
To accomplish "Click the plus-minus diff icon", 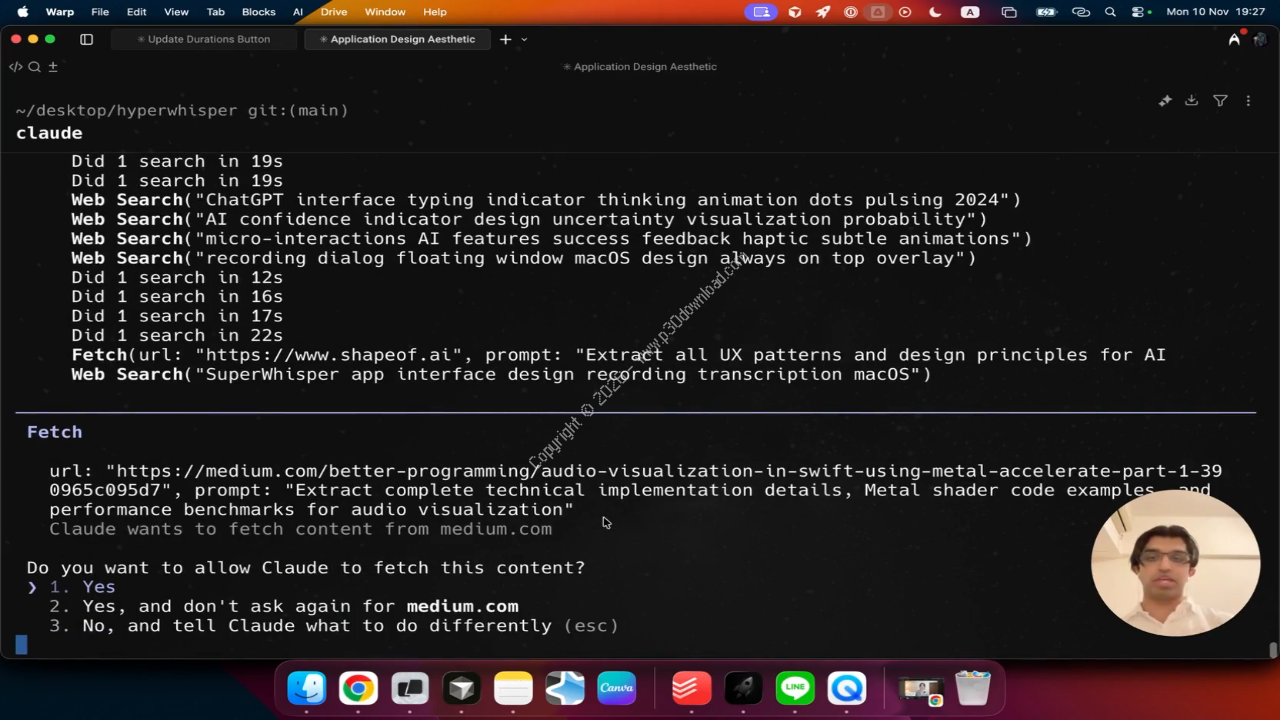I will pyautogui.click(x=53, y=67).
